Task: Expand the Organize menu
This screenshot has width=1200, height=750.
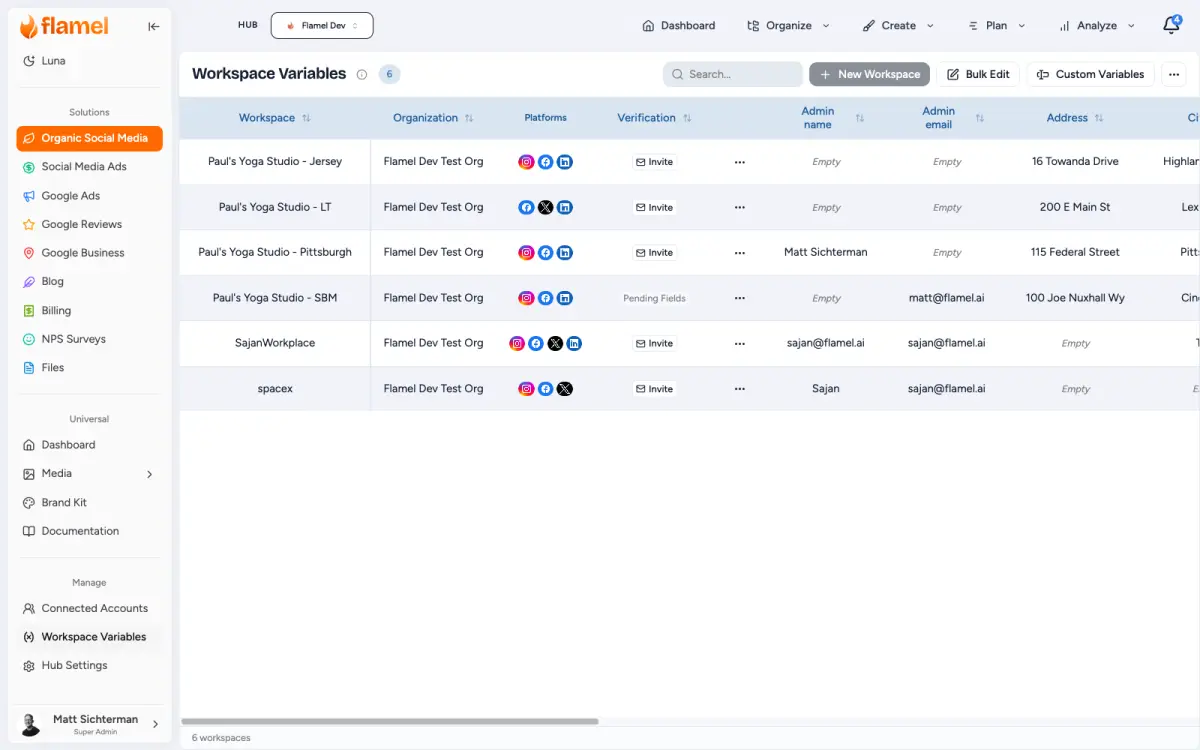Action: point(788,26)
